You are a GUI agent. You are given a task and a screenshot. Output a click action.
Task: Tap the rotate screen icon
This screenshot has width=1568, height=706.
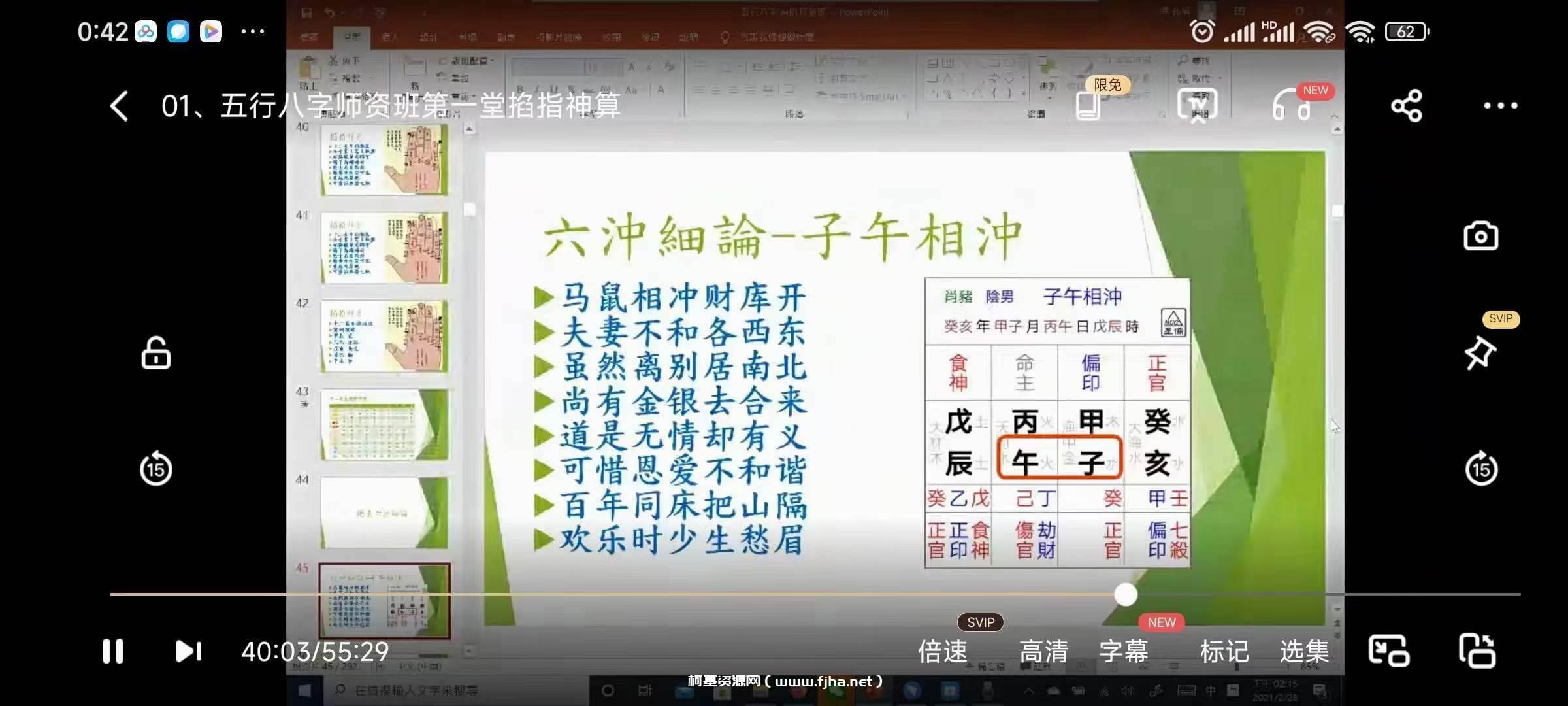pyautogui.click(x=1478, y=651)
